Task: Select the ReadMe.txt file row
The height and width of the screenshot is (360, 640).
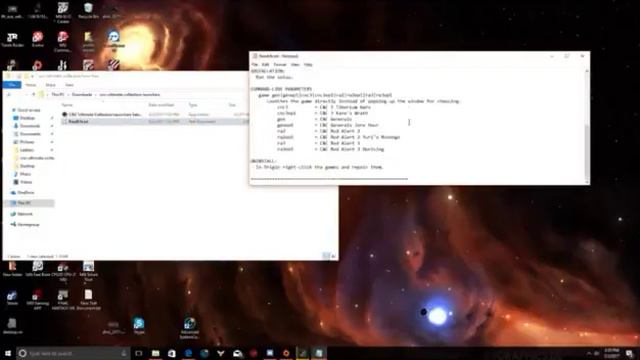Action: (x=155, y=122)
